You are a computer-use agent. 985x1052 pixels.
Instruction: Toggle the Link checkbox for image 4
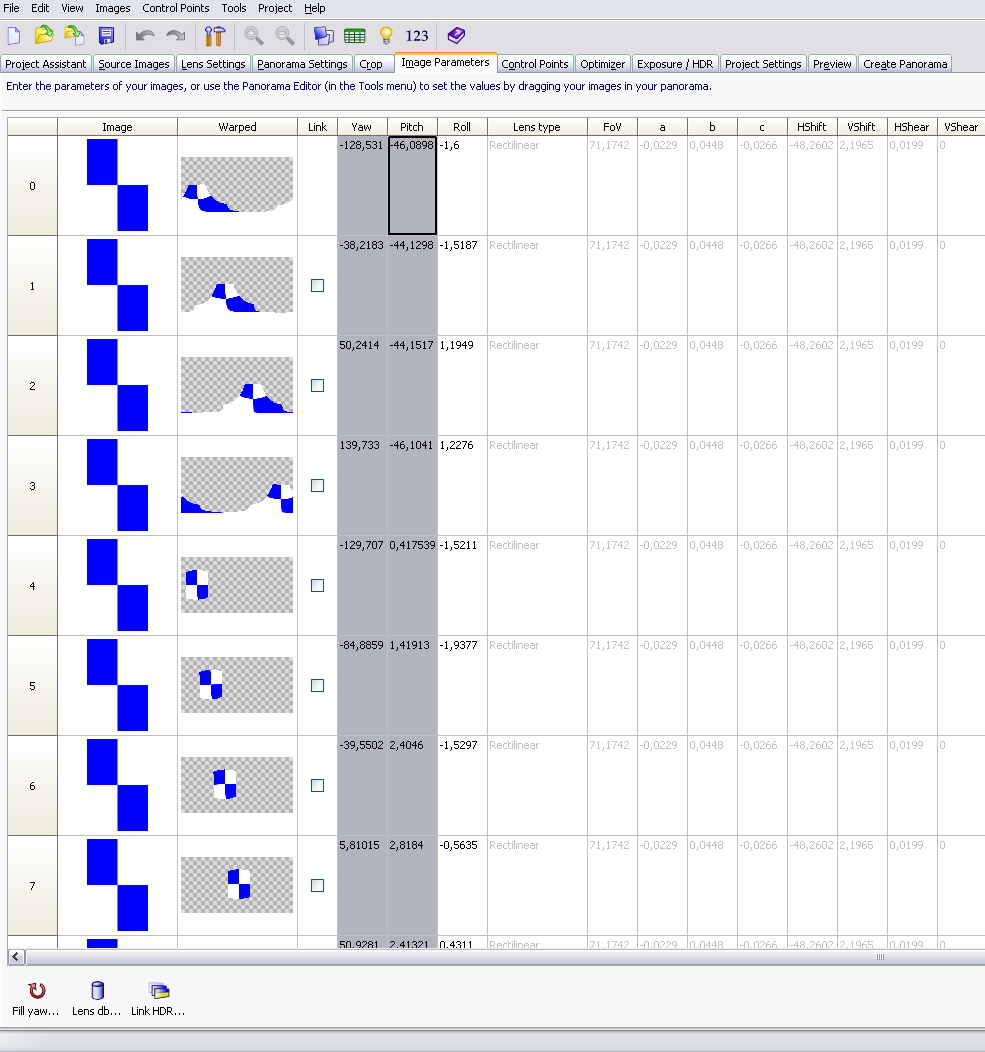click(317, 585)
